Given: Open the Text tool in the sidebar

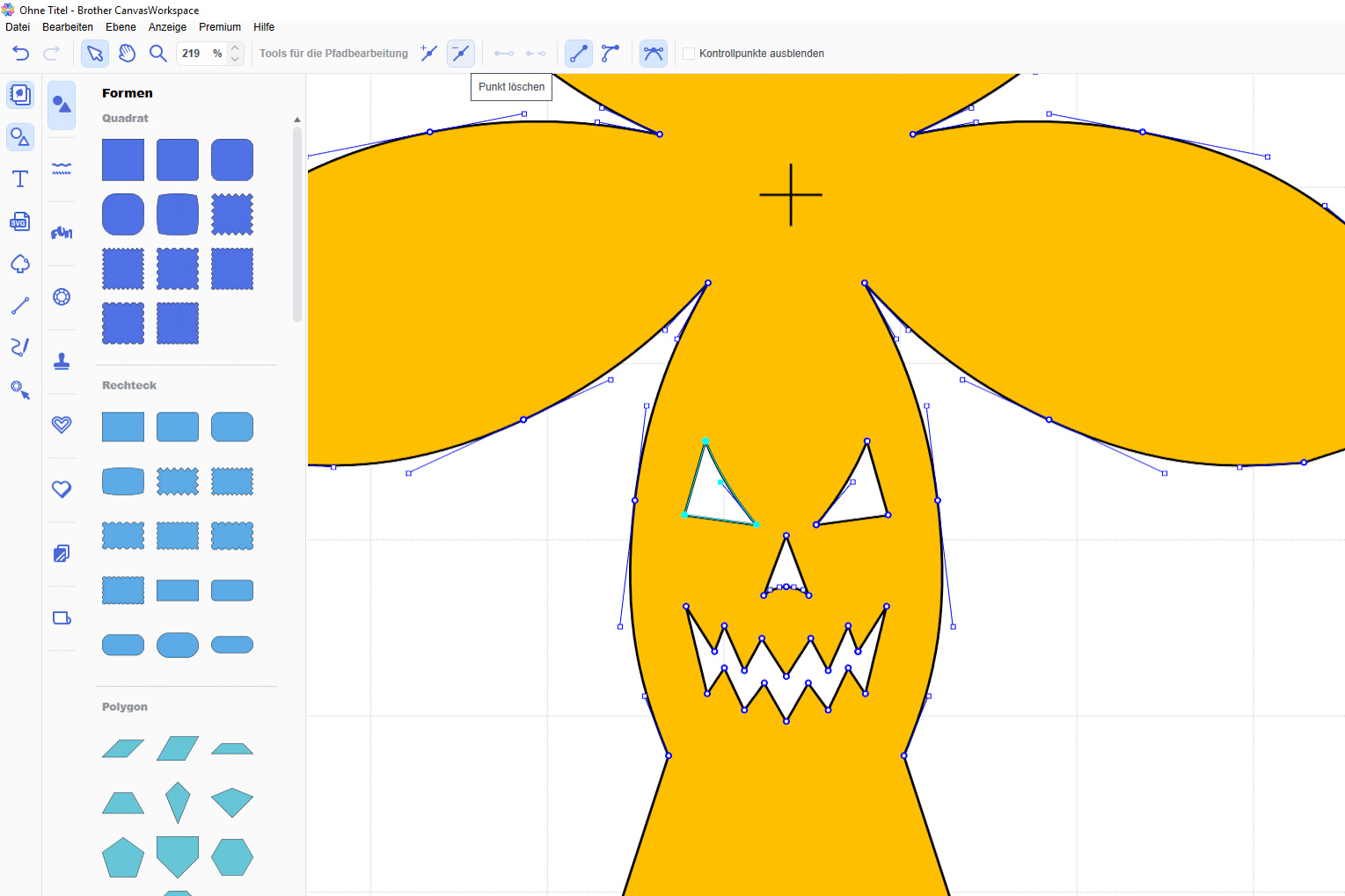Looking at the screenshot, I should (x=20, y=179).
